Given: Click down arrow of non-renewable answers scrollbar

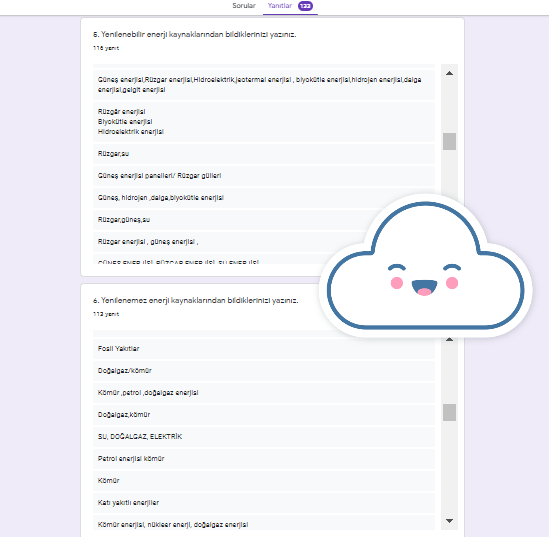Looking at the screenshot, I should (x=450, y=521).
